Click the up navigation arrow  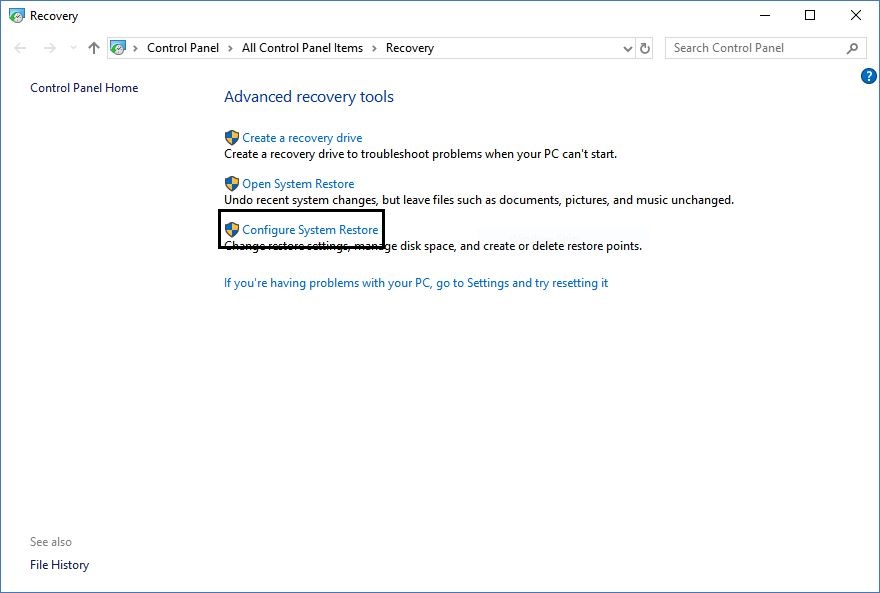[x=93, y=47]
